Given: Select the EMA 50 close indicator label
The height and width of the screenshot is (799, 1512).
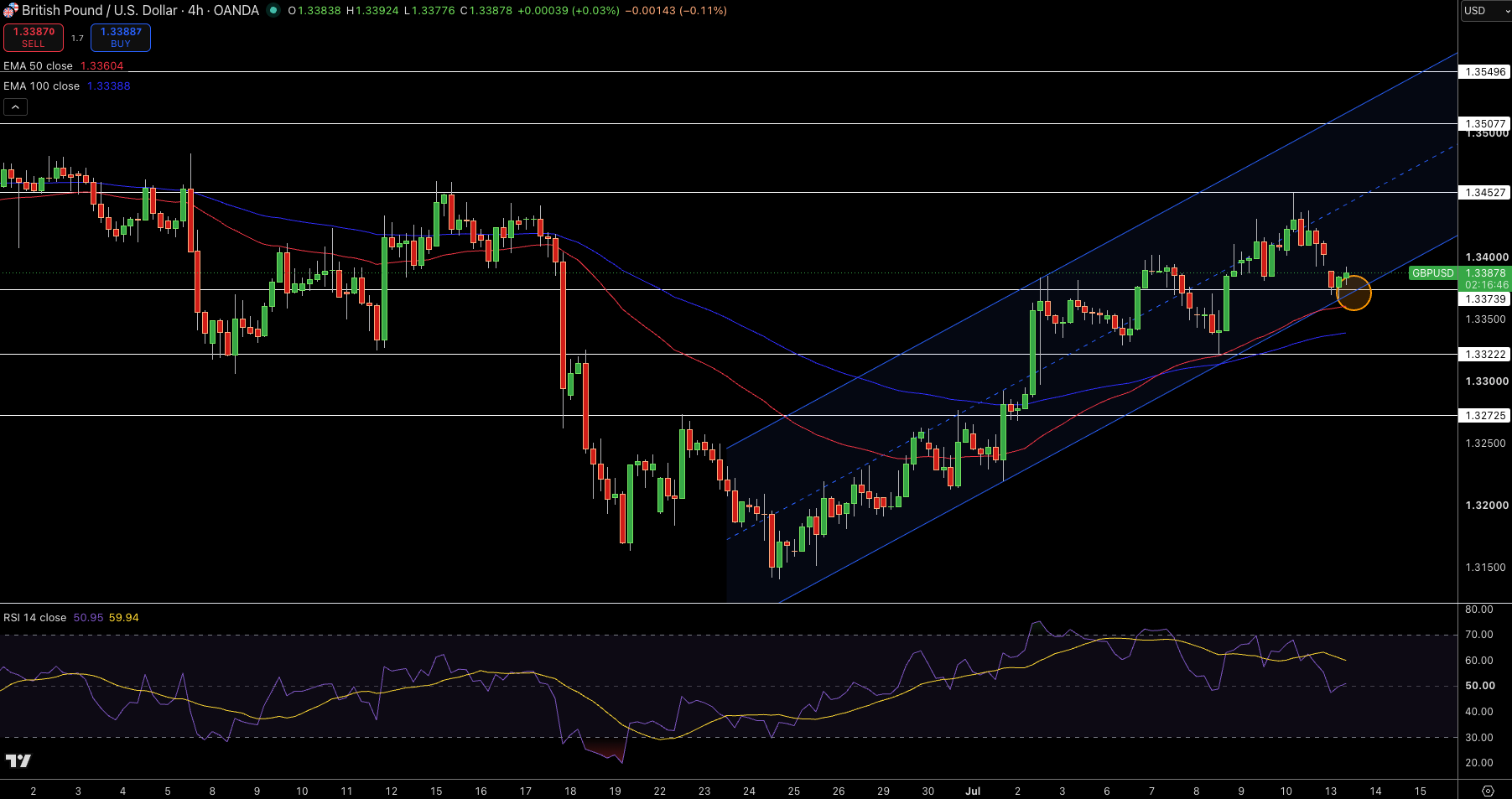Looking at the screenshot, I should 38,65.
